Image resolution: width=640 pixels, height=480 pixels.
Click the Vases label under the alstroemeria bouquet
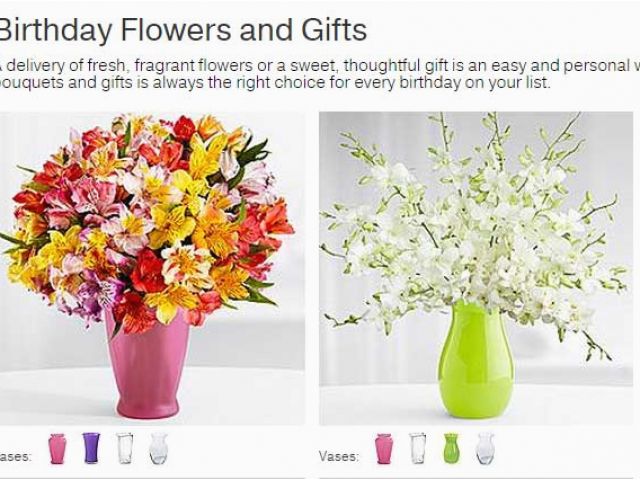16,456
